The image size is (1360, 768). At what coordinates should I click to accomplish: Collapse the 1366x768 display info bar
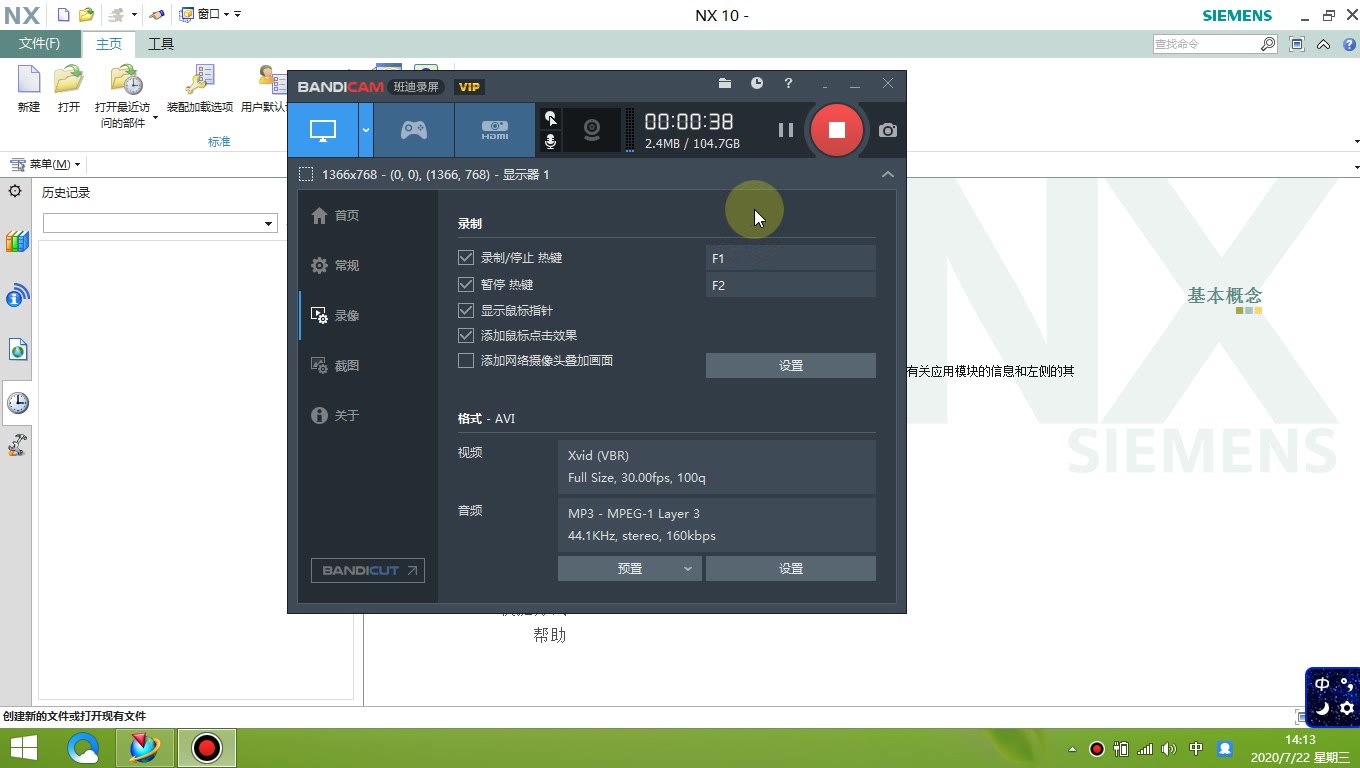tap(887, 175)
